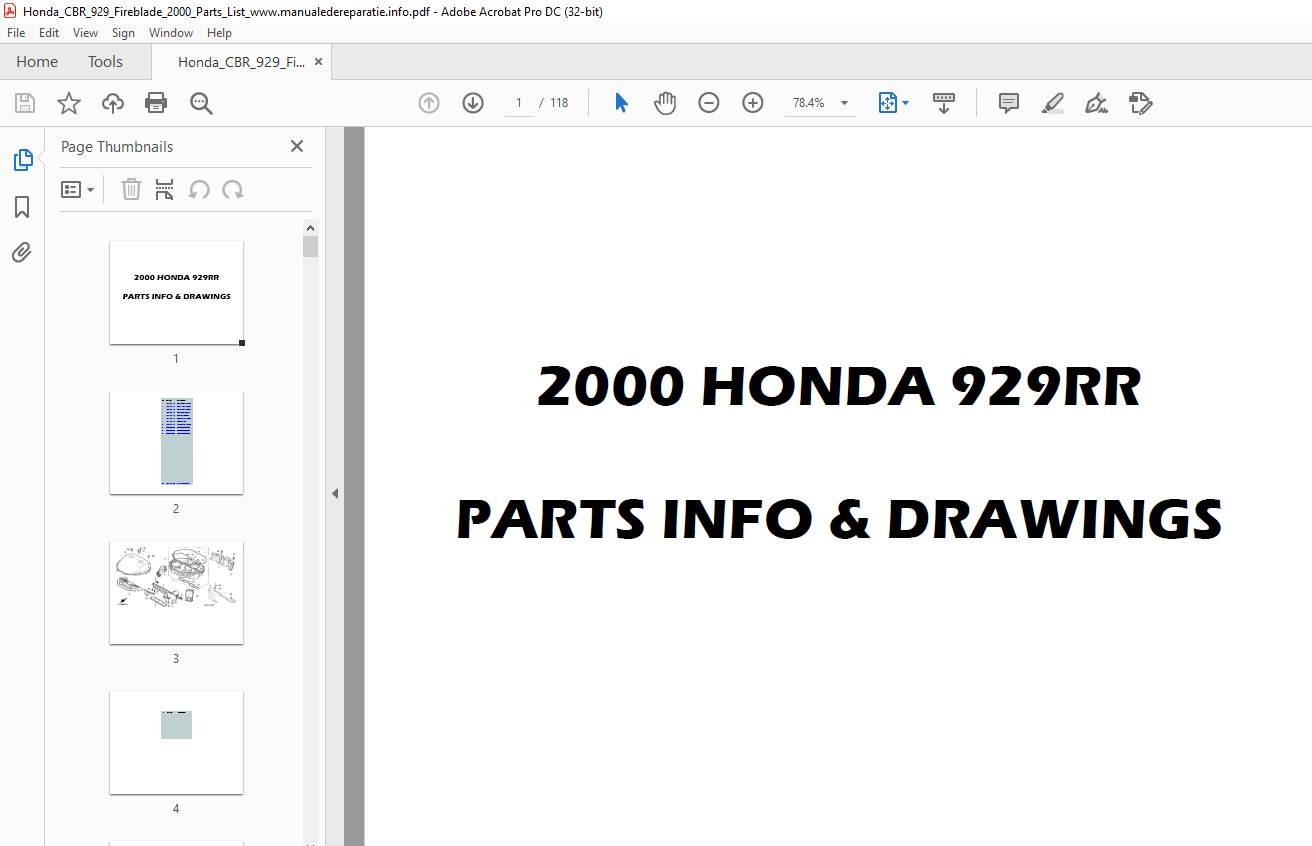Image resolution: width=1312 pixels, height=846 pixels.
Task: Open the File menu
Action: (16, 33)
